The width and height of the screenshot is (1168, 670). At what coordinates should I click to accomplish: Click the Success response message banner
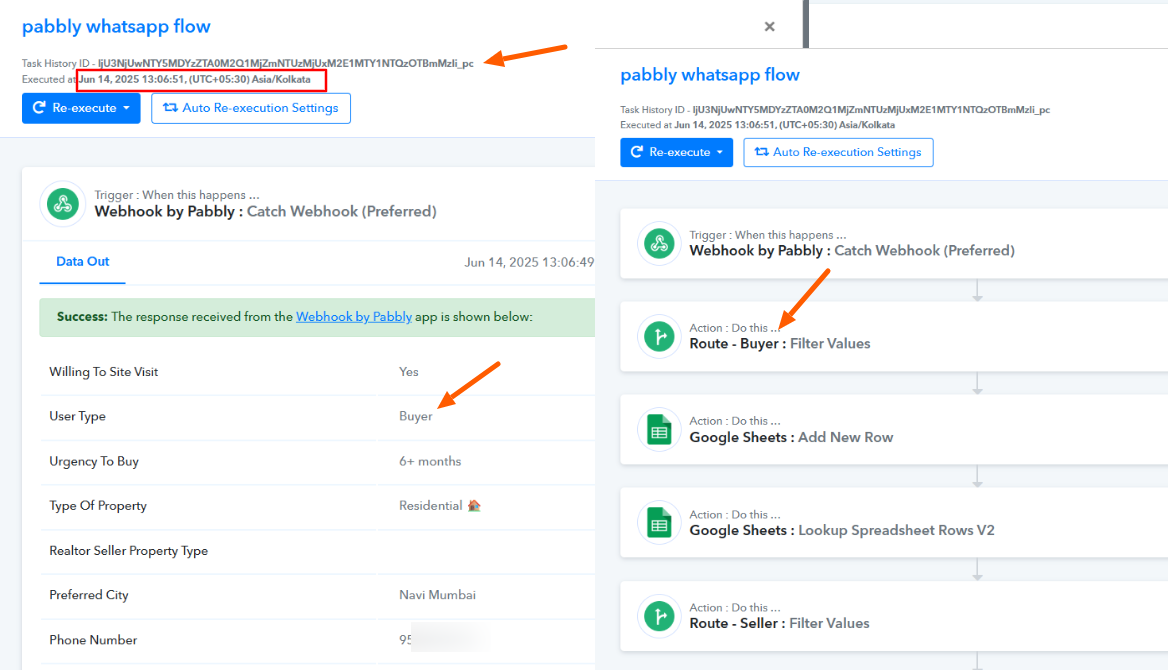tap(317, 317)
